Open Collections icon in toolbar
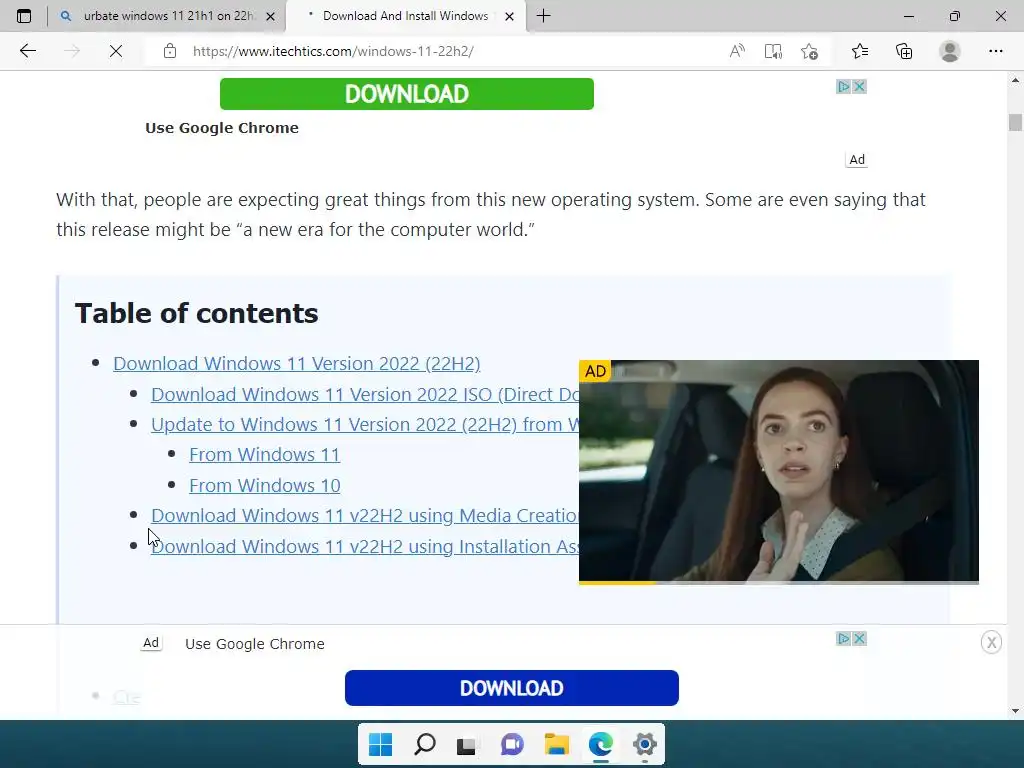 tap(904, 51)
